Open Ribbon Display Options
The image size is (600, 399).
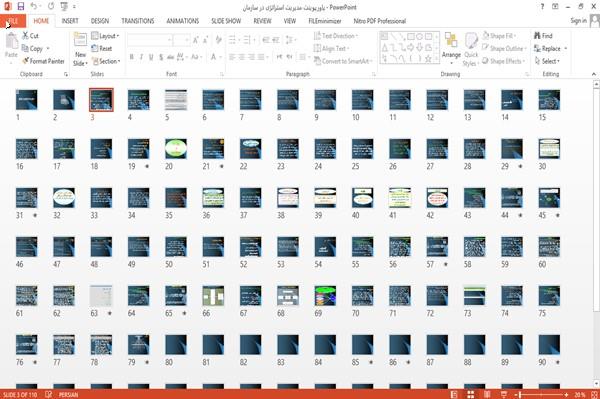coord(555,7)
